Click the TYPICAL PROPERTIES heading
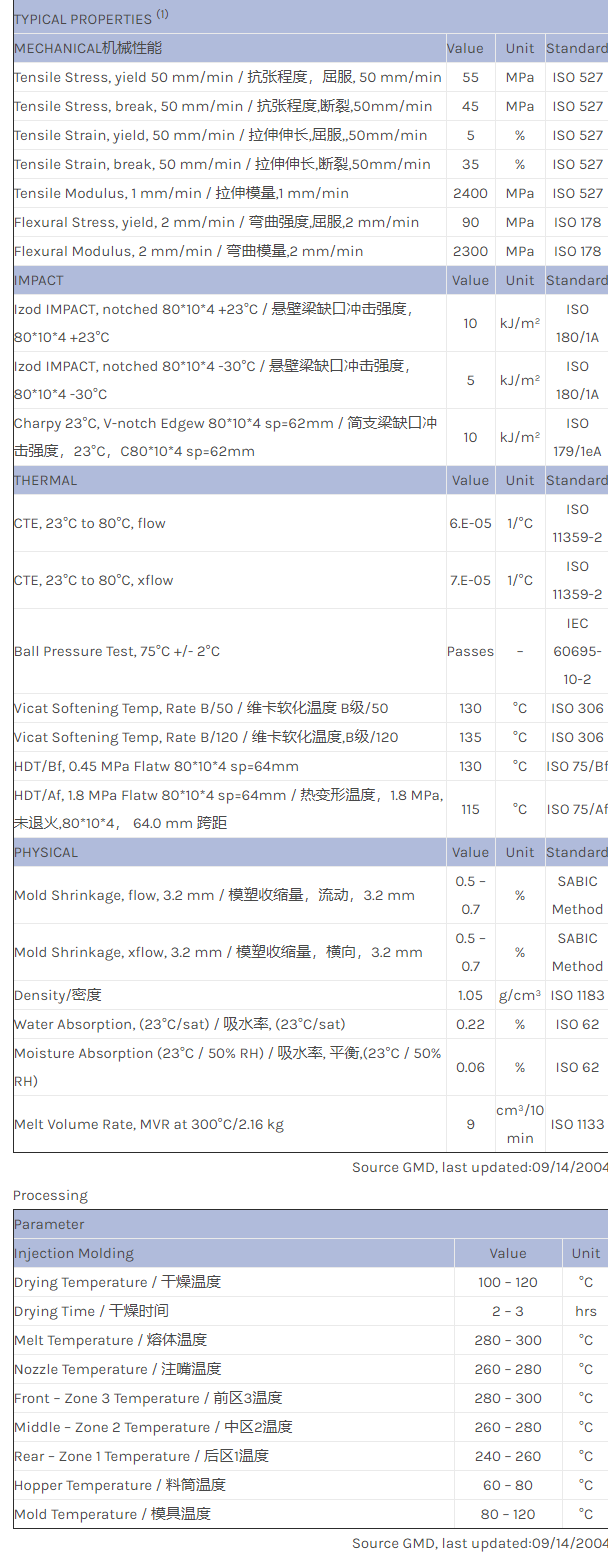Image resolution: width=608 pixels, height=1554 pixels. (x=83, y=19)
